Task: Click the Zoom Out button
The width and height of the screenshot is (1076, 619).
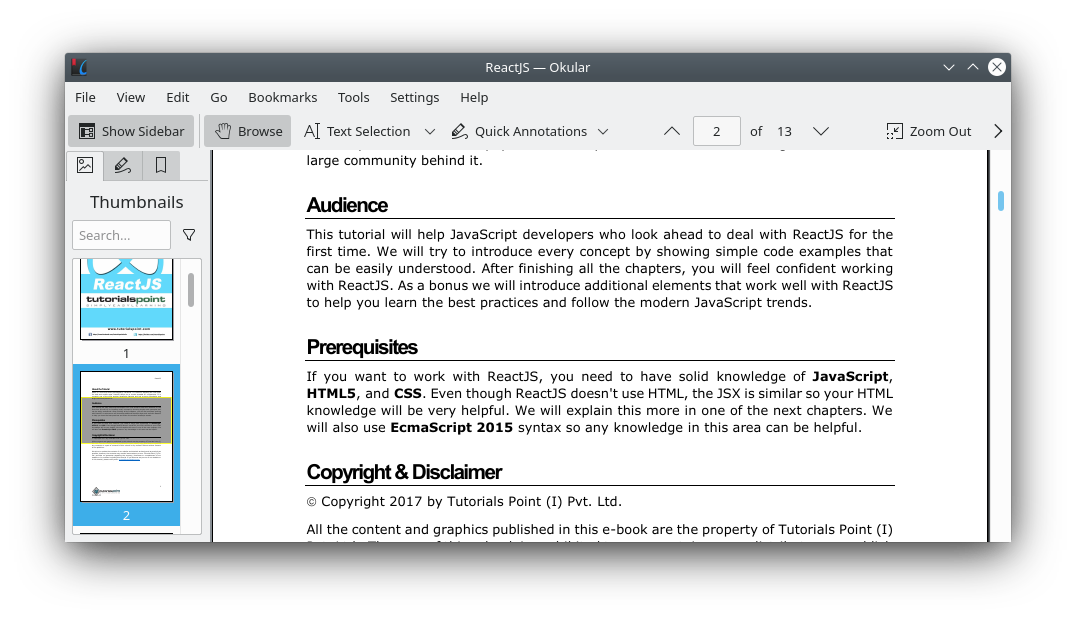Action: click(928, 131)
